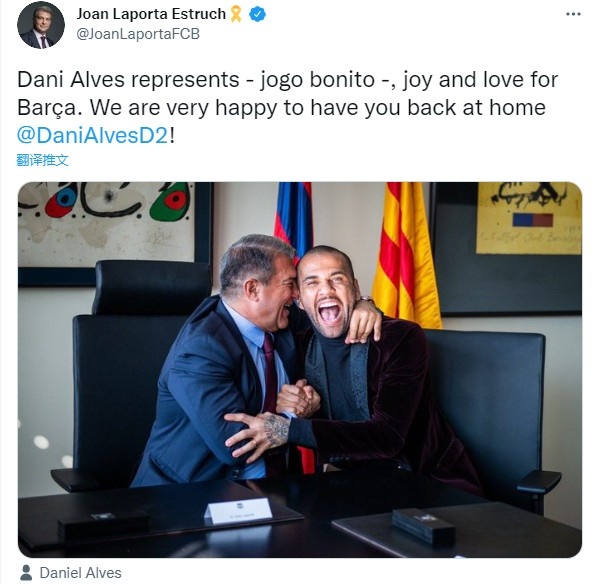
Task: Open Joan Laporta's profile avatar
Action: click(41, 25)
